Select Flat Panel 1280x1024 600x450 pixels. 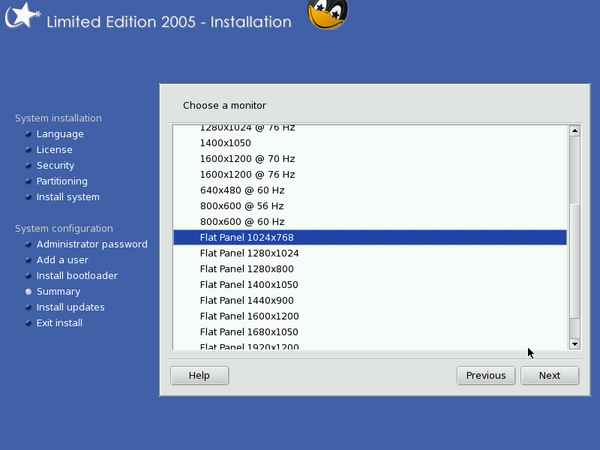pos(370,253)
